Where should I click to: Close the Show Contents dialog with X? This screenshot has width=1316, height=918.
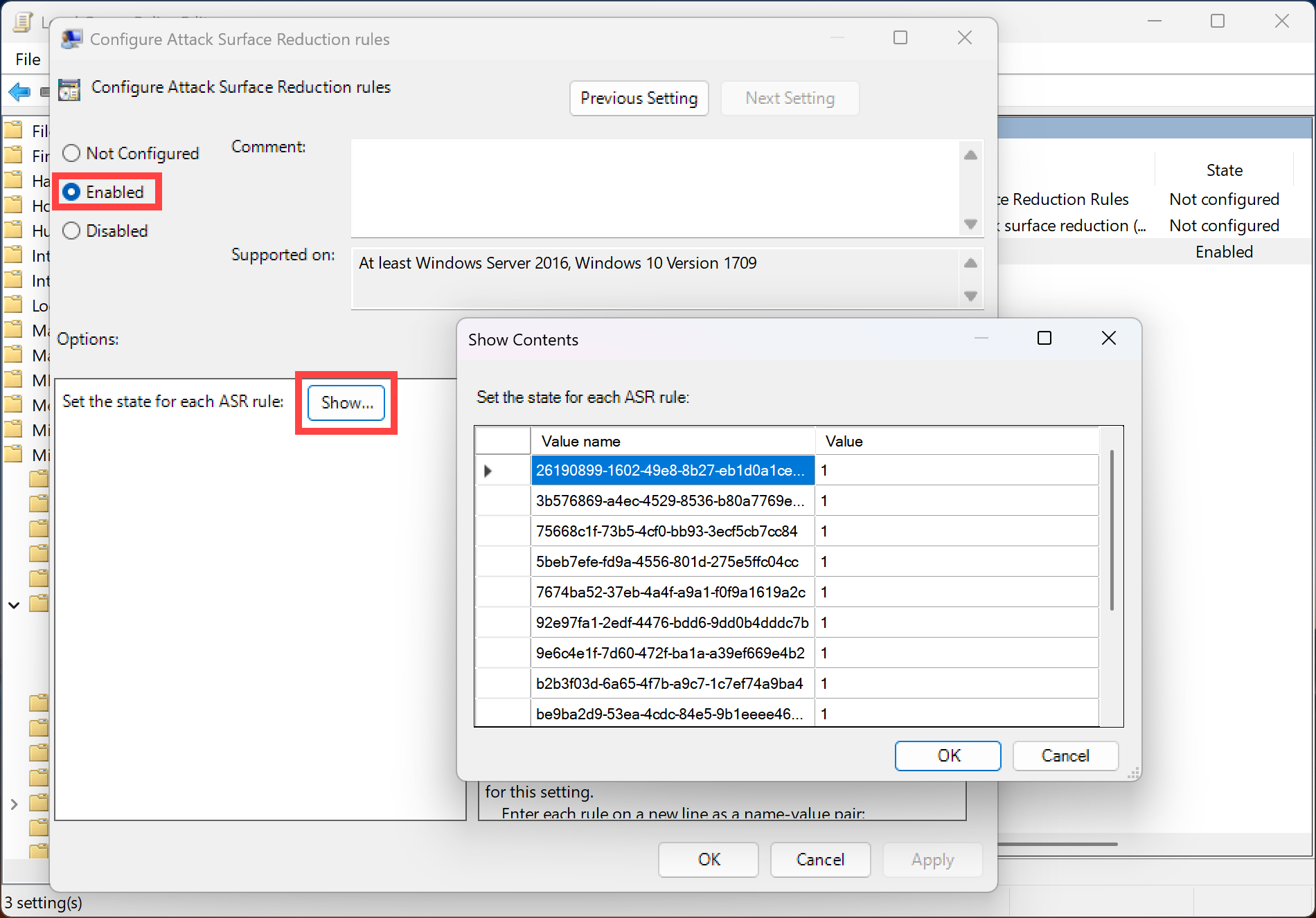pos(1108,338)
